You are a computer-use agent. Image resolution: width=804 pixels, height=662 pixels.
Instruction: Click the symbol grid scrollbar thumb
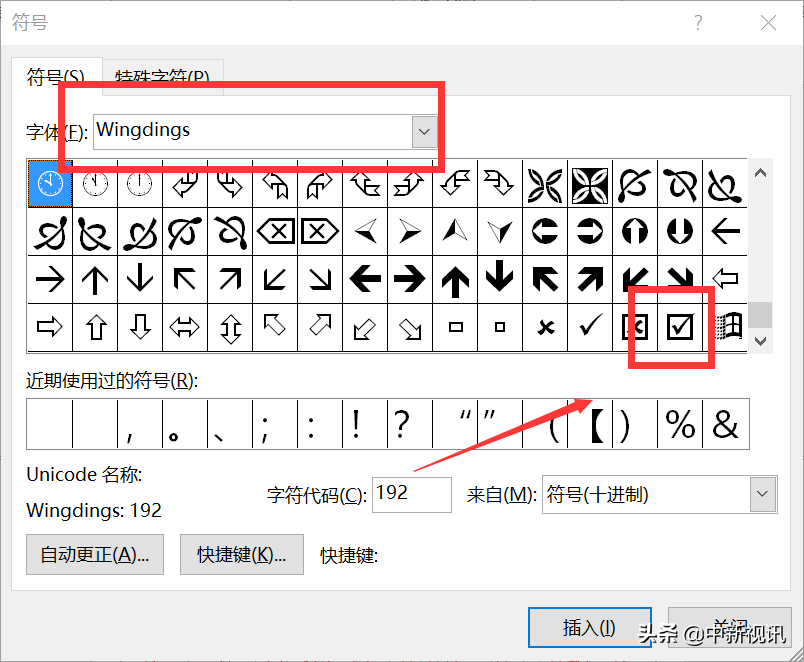point(760,315)
